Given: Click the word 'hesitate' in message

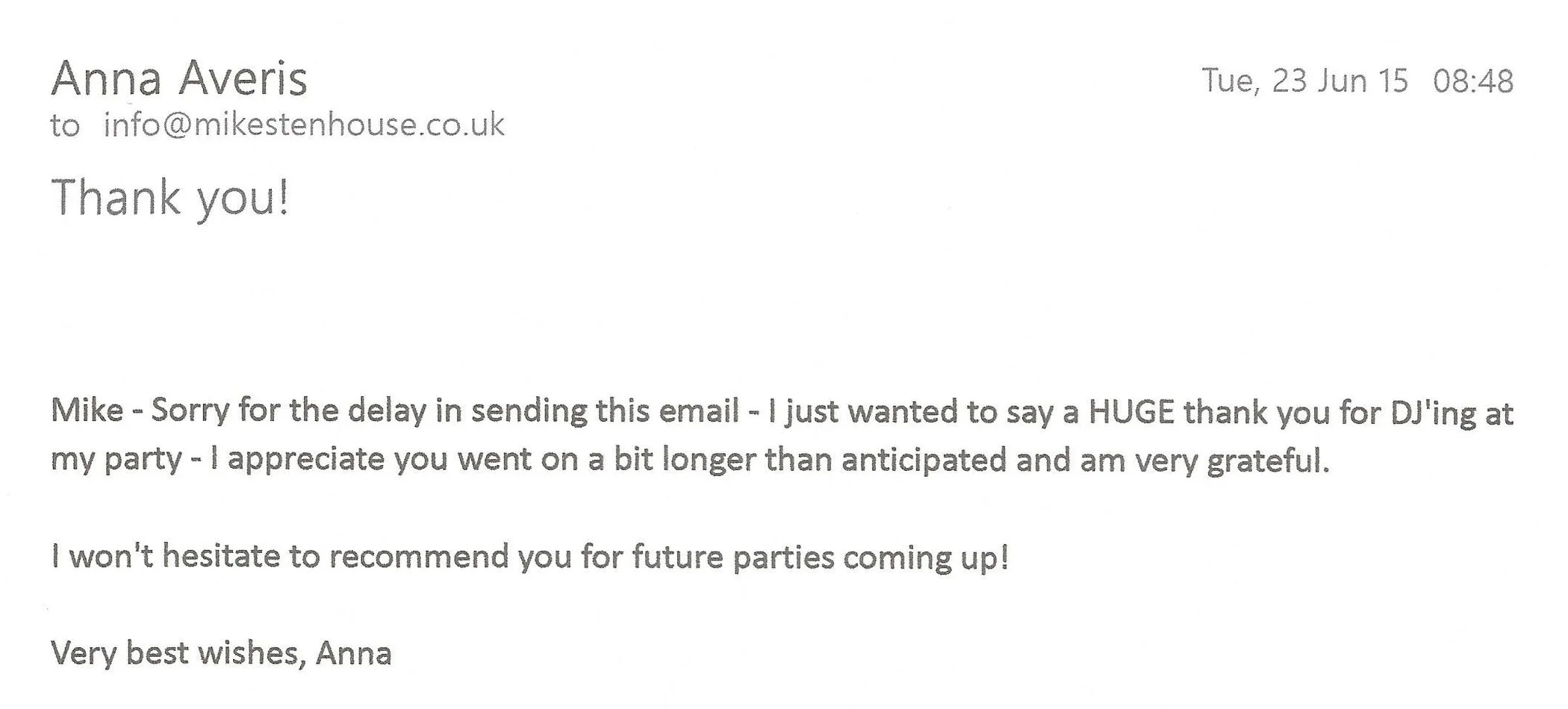Looking at the screenshot, I should pyautogui.click(x=221, y=557).
